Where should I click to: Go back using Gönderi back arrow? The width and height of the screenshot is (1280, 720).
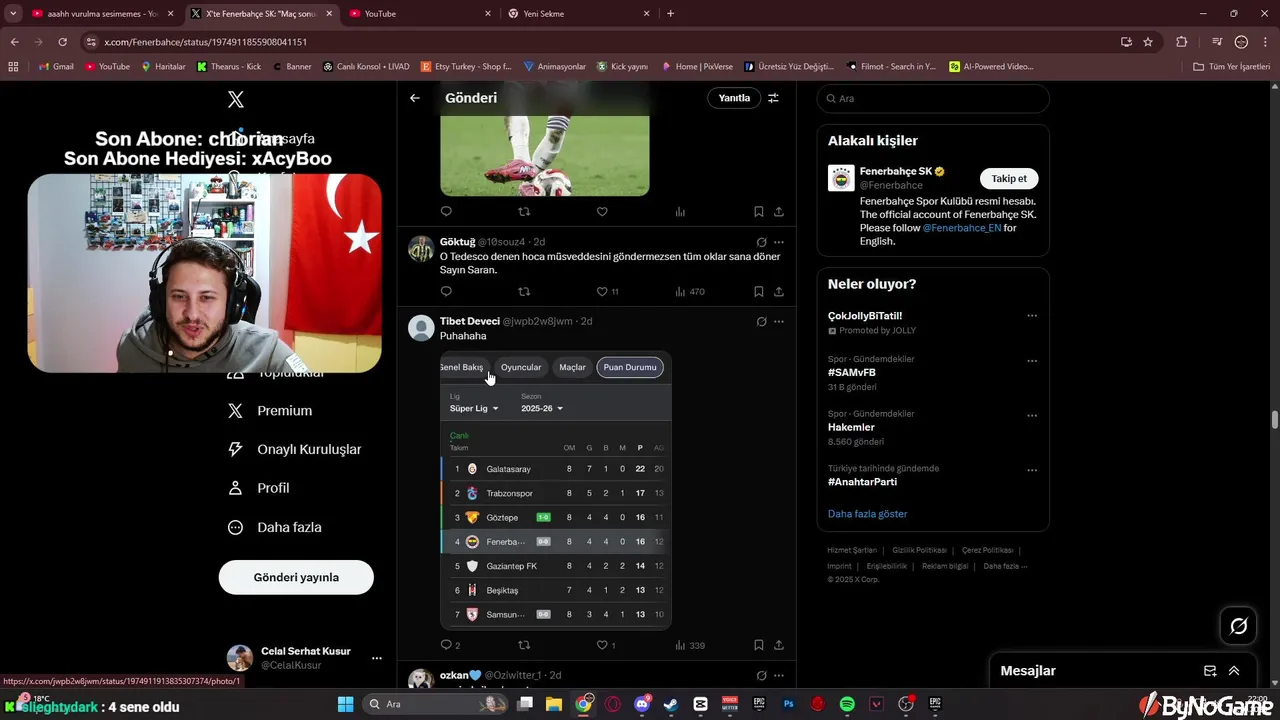click(415, 98)
